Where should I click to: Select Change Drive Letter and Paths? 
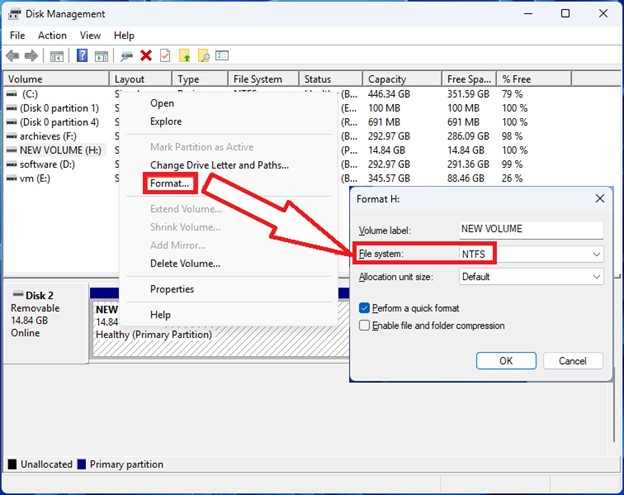[x=219, y=165]
